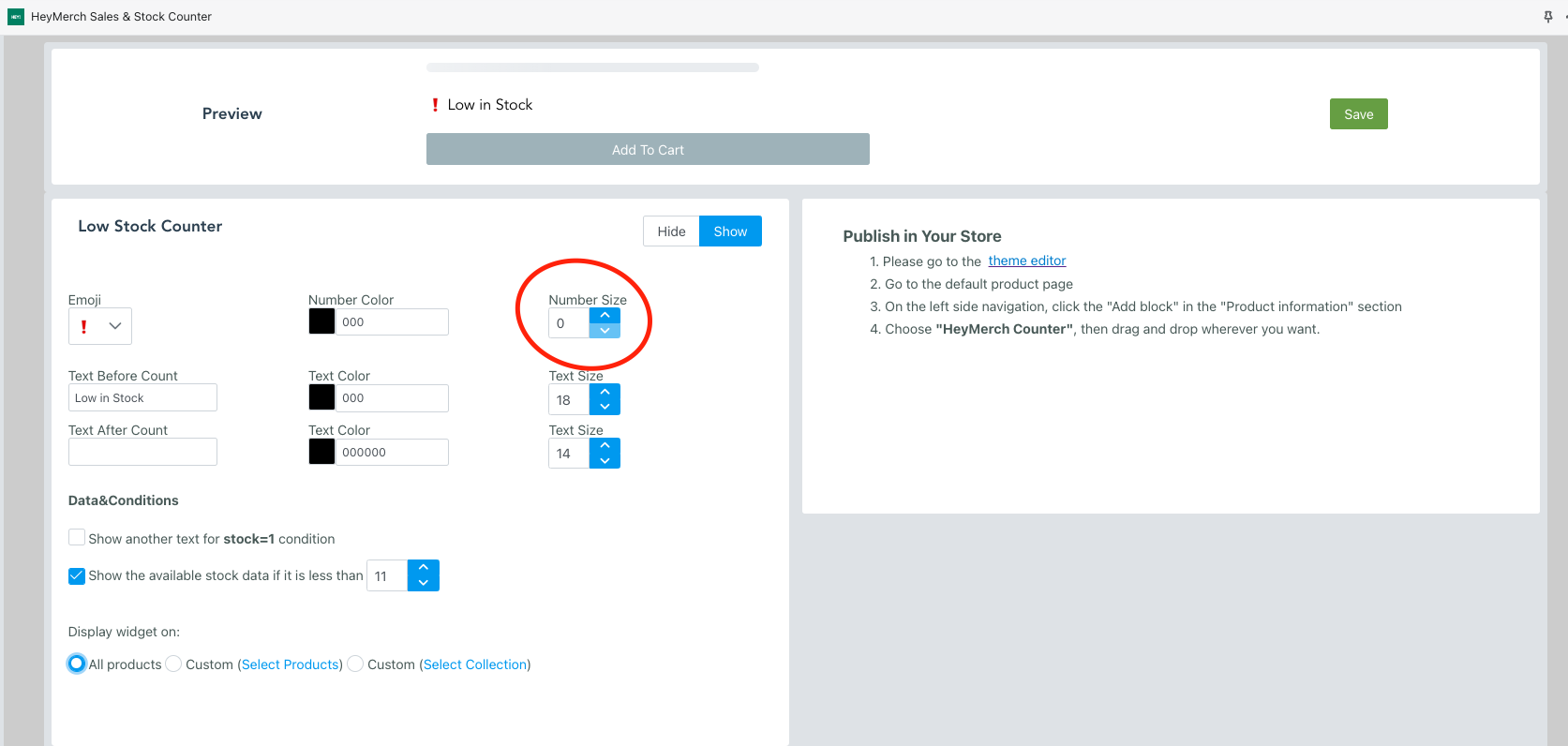Open the theme editor link

1026,261
